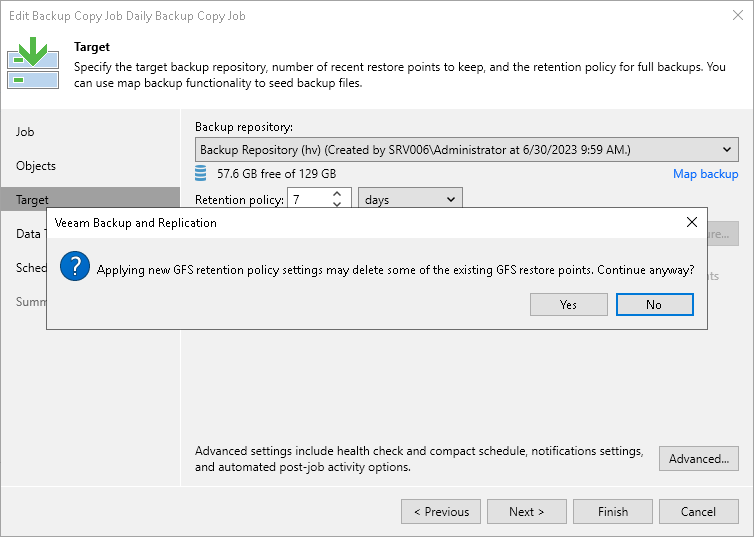
Task: Click the 57.6 GB free of 129 GB text
Action: 276,174
